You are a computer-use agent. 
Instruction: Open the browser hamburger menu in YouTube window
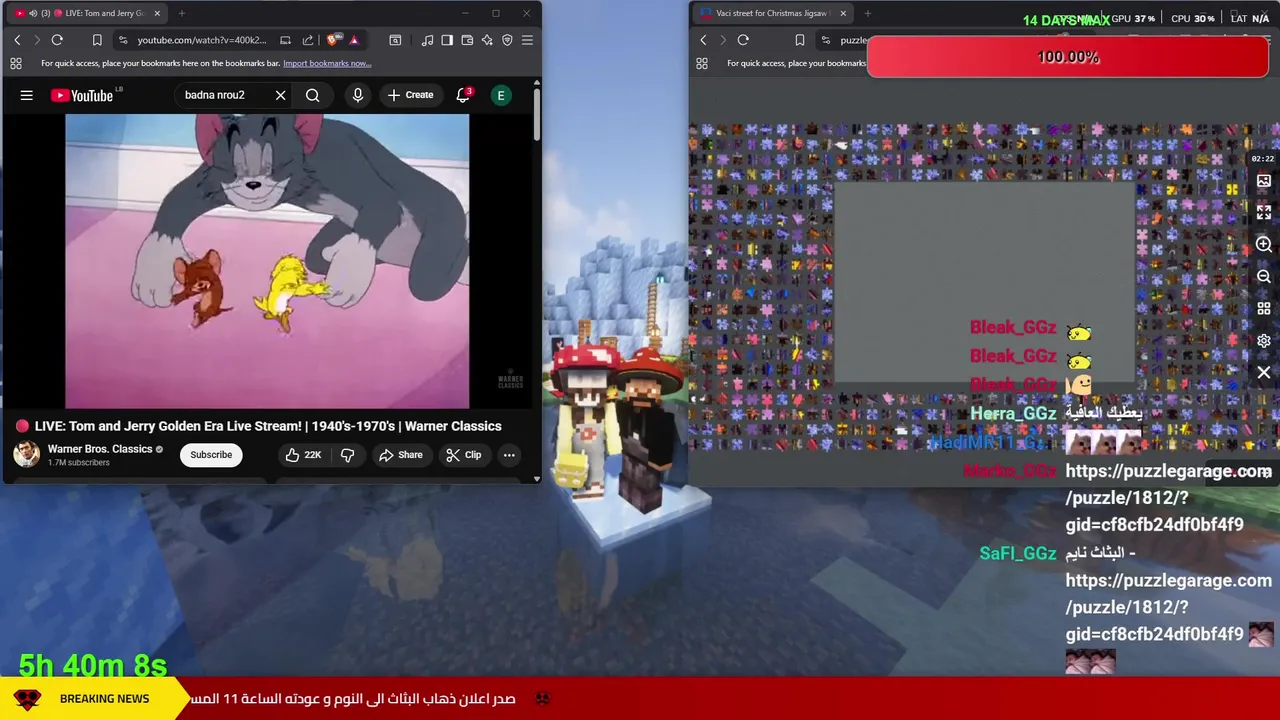click(527, 40)
